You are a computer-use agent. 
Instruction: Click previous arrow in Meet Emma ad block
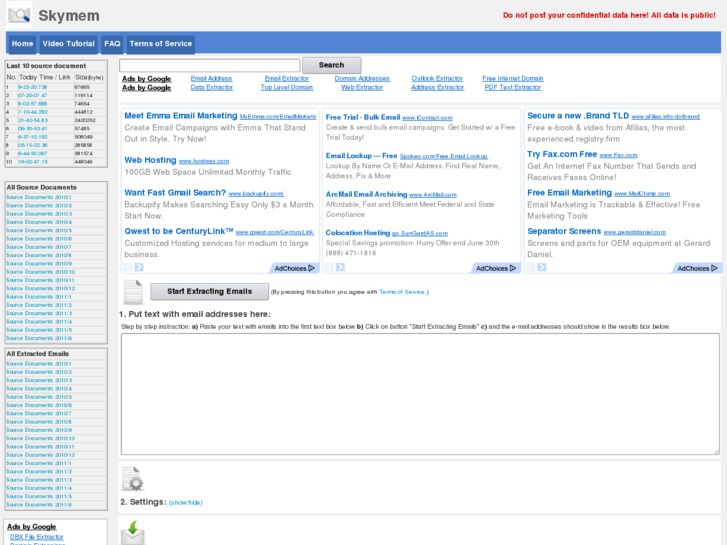(x=128, y=267)
